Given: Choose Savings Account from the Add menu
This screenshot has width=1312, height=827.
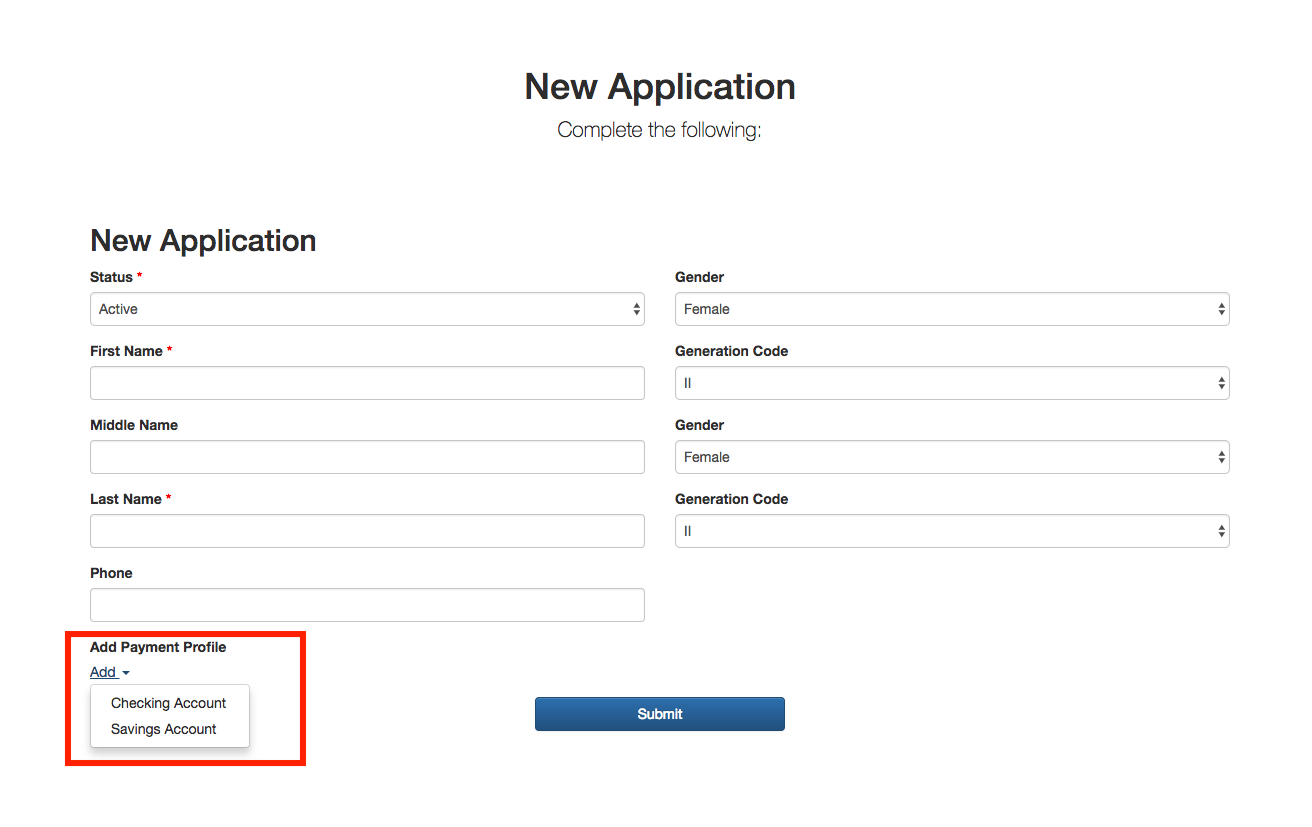Looking at the screenshot, I should [x=164, y=729].
